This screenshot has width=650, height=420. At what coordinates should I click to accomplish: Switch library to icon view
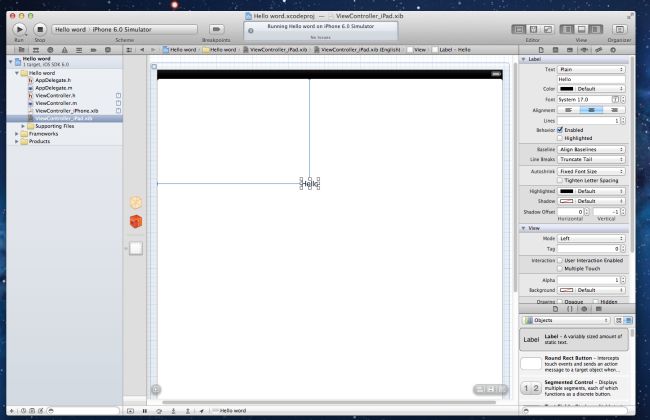pyautogui.click(x=618, y=320)
